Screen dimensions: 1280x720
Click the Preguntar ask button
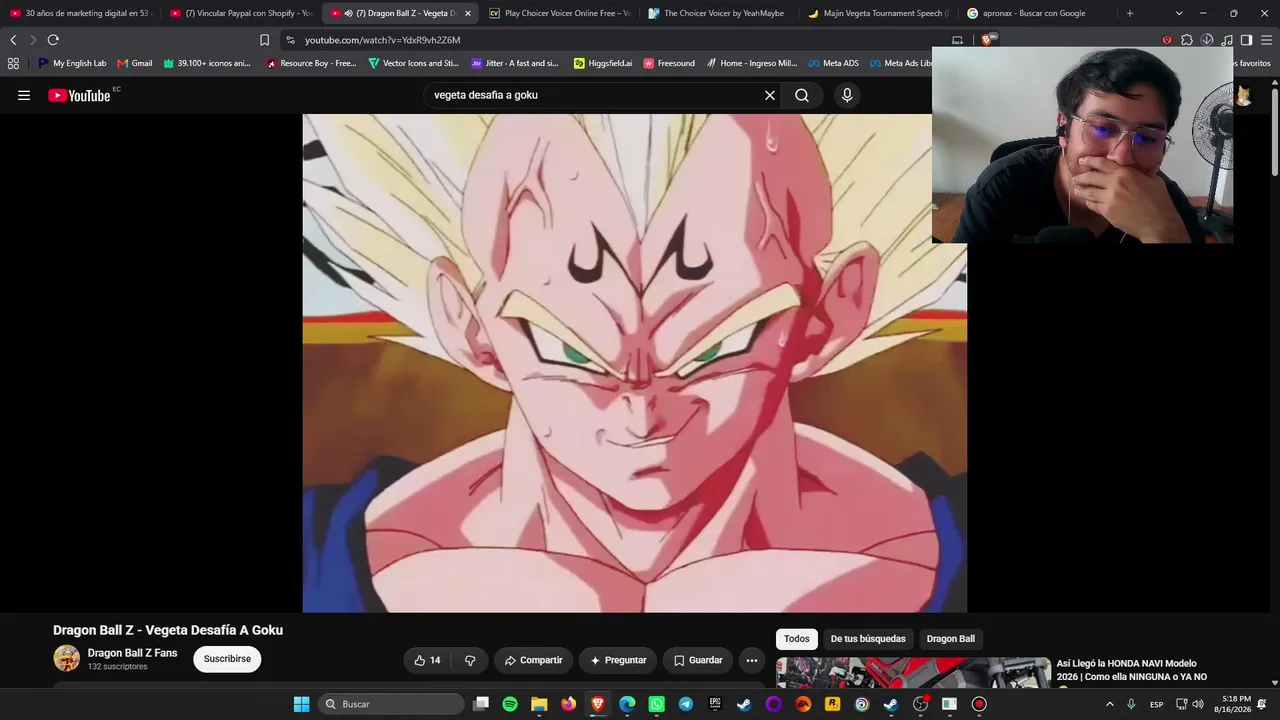coord(618,660)
